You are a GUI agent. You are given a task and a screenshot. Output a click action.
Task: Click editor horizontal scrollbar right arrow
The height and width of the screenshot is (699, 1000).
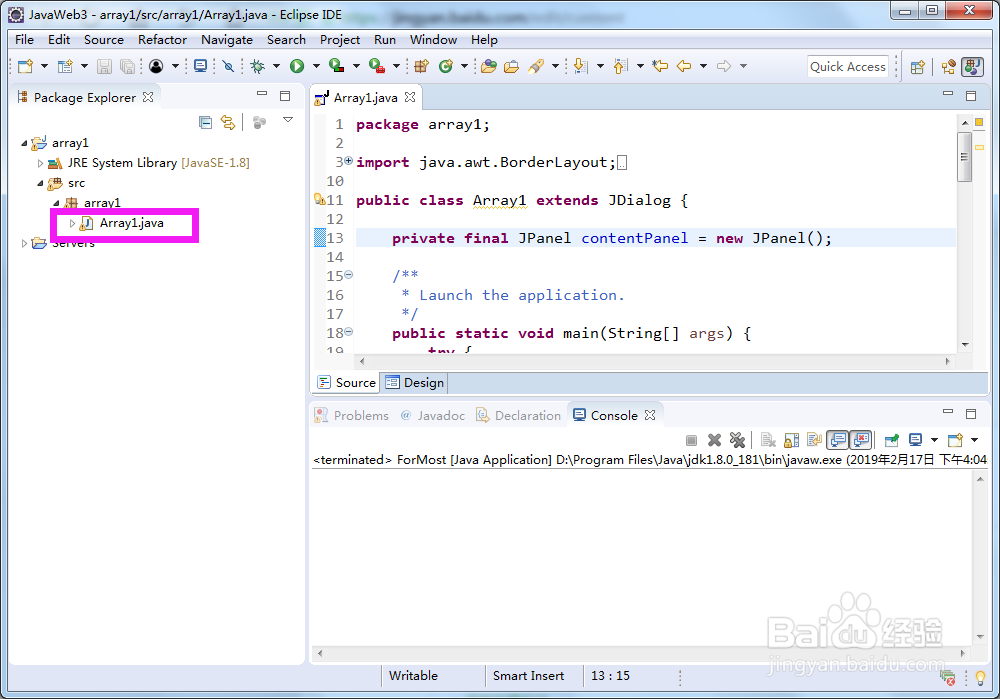[948, 361]
